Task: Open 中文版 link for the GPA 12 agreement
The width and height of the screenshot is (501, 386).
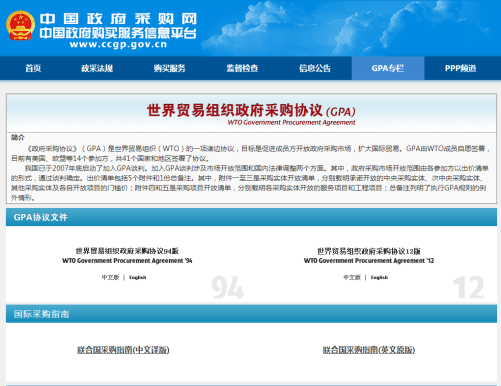Action: tap(352, 277)
